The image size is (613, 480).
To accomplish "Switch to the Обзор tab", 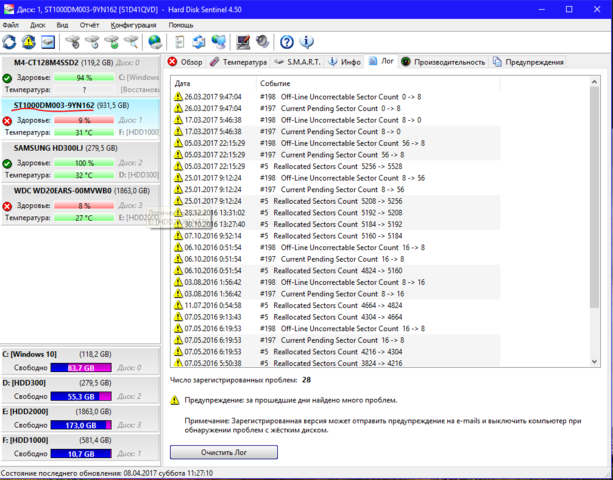I will tap(185, 62).
